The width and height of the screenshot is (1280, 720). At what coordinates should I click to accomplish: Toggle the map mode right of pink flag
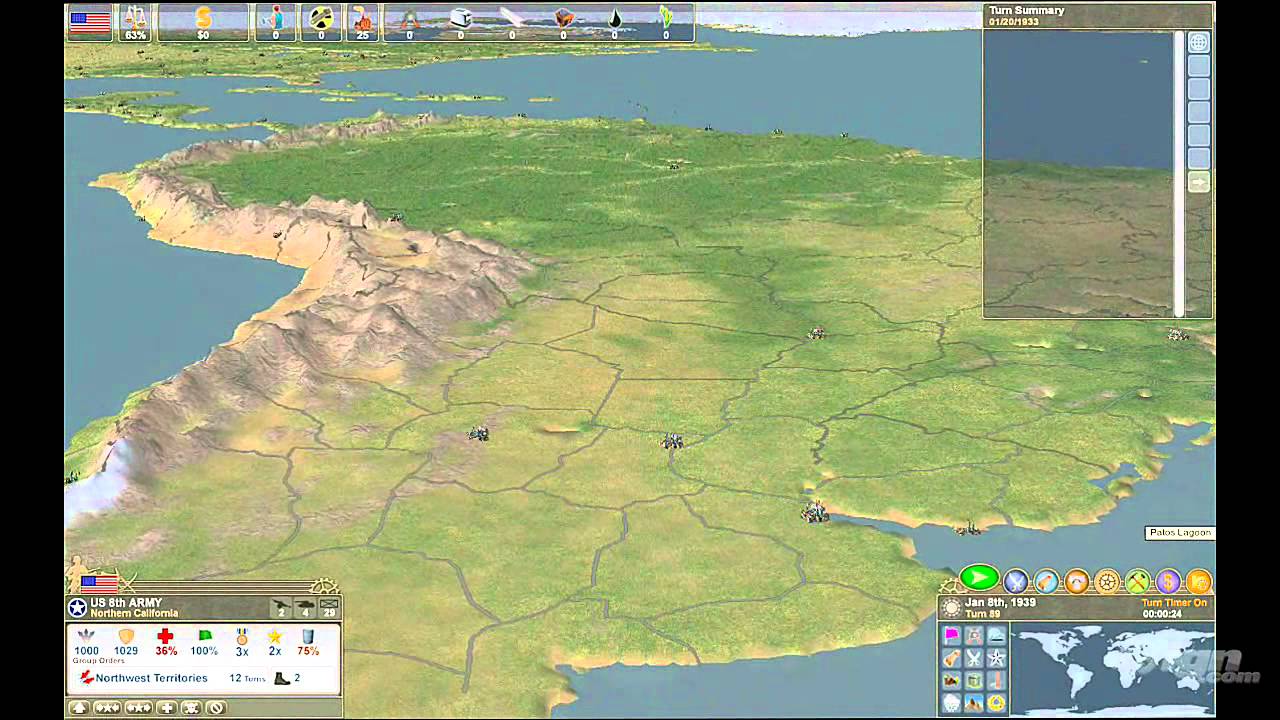[974, 636]
